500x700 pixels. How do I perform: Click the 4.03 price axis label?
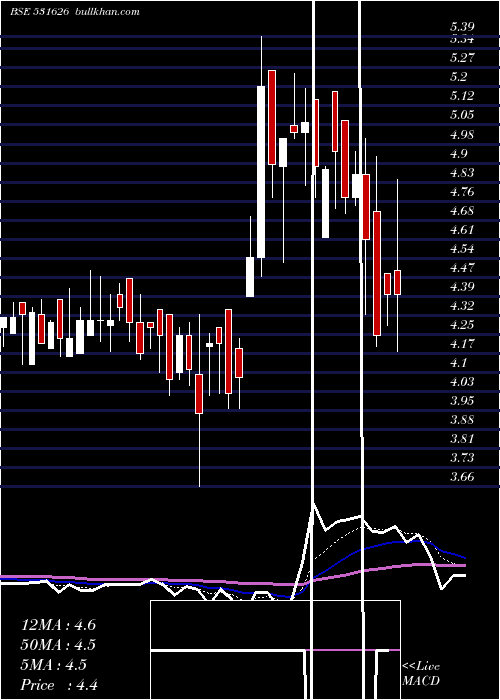462,382
